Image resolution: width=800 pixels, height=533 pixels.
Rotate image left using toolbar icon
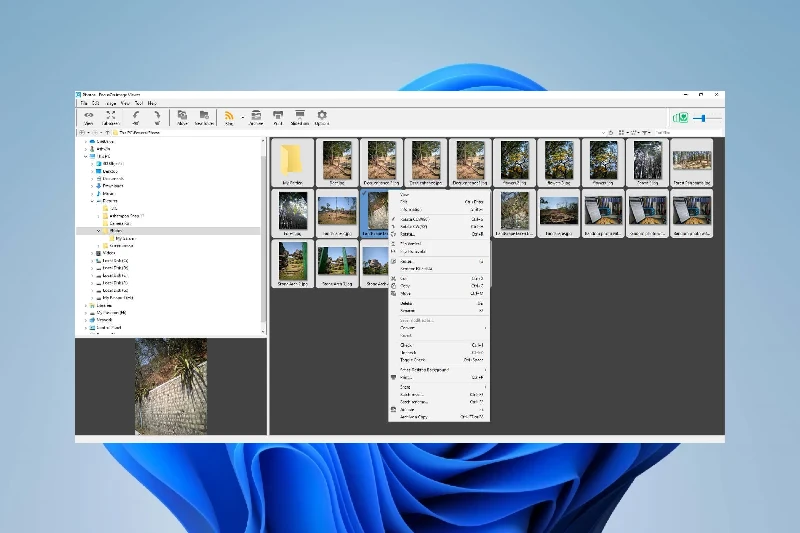point(136,116)
